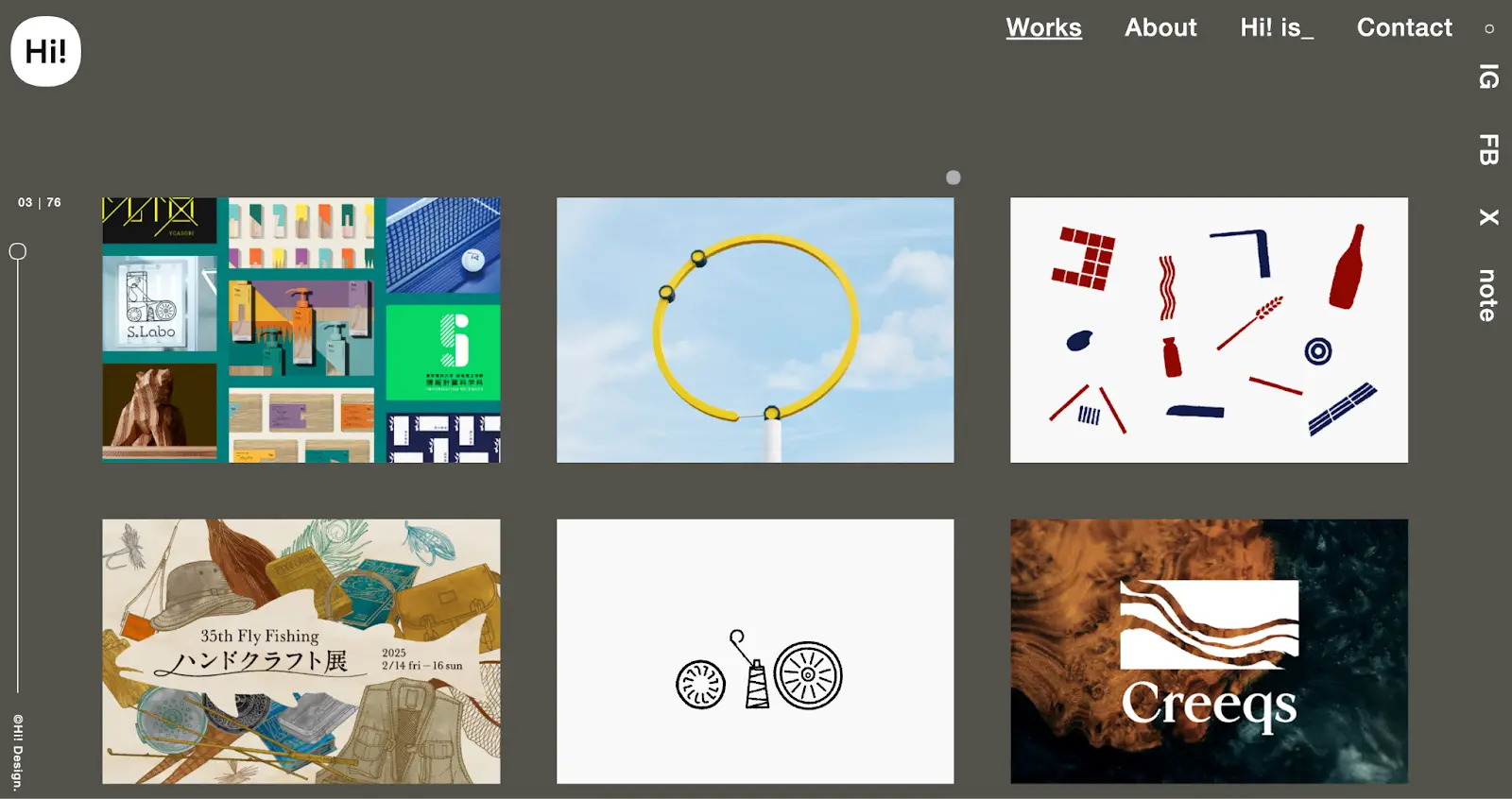Click the gray dot cursor indicator
The height and width of the screenshot is (799, 1512).
(954, 178)
